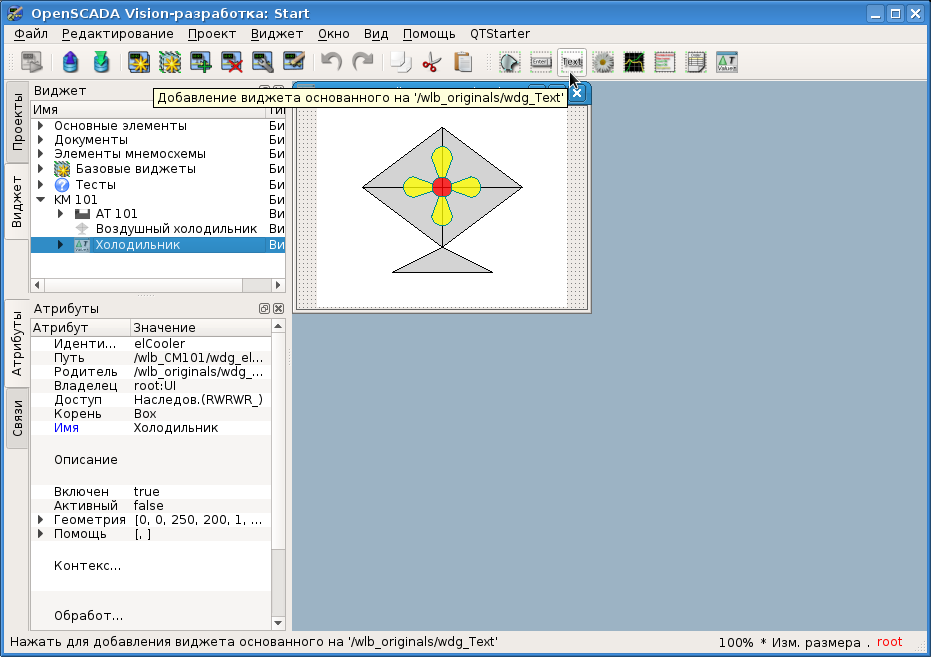Click the paste clipboard icon

(x=463, y=62)
